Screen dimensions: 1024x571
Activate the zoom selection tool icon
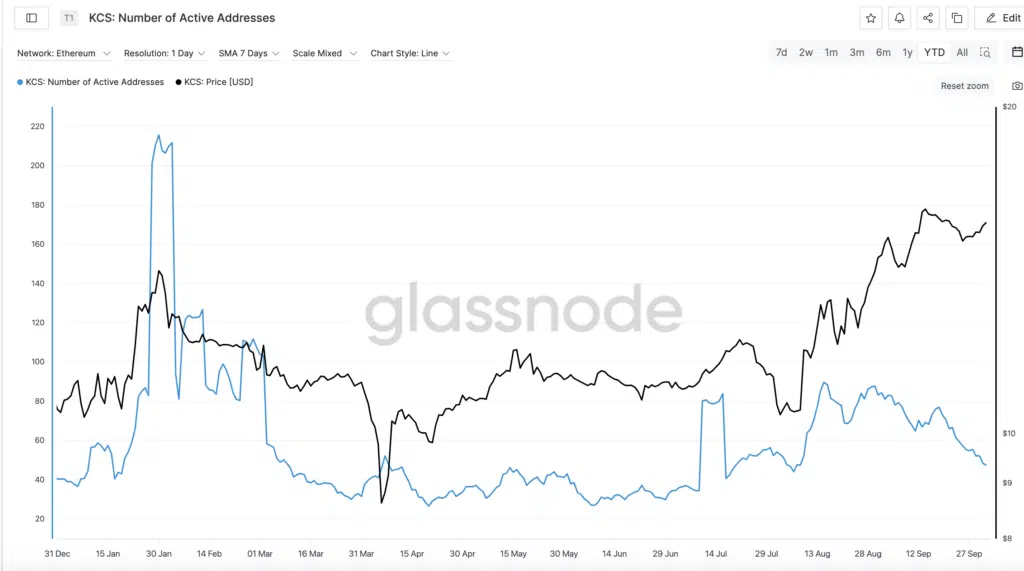click(986, 53)
